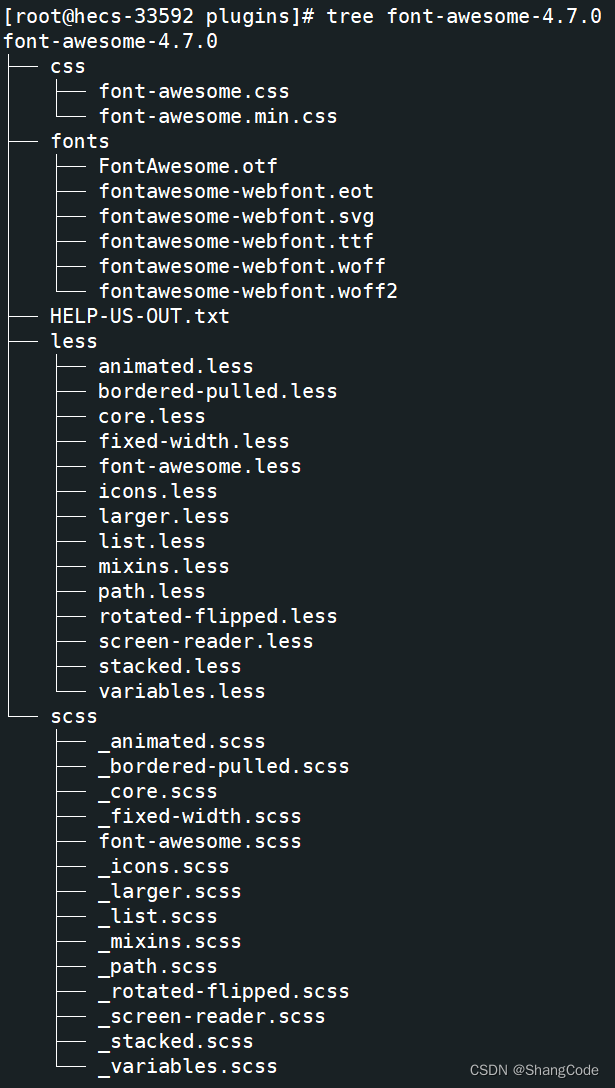Select the FontAwesome.otf file

tap(187, 166)
